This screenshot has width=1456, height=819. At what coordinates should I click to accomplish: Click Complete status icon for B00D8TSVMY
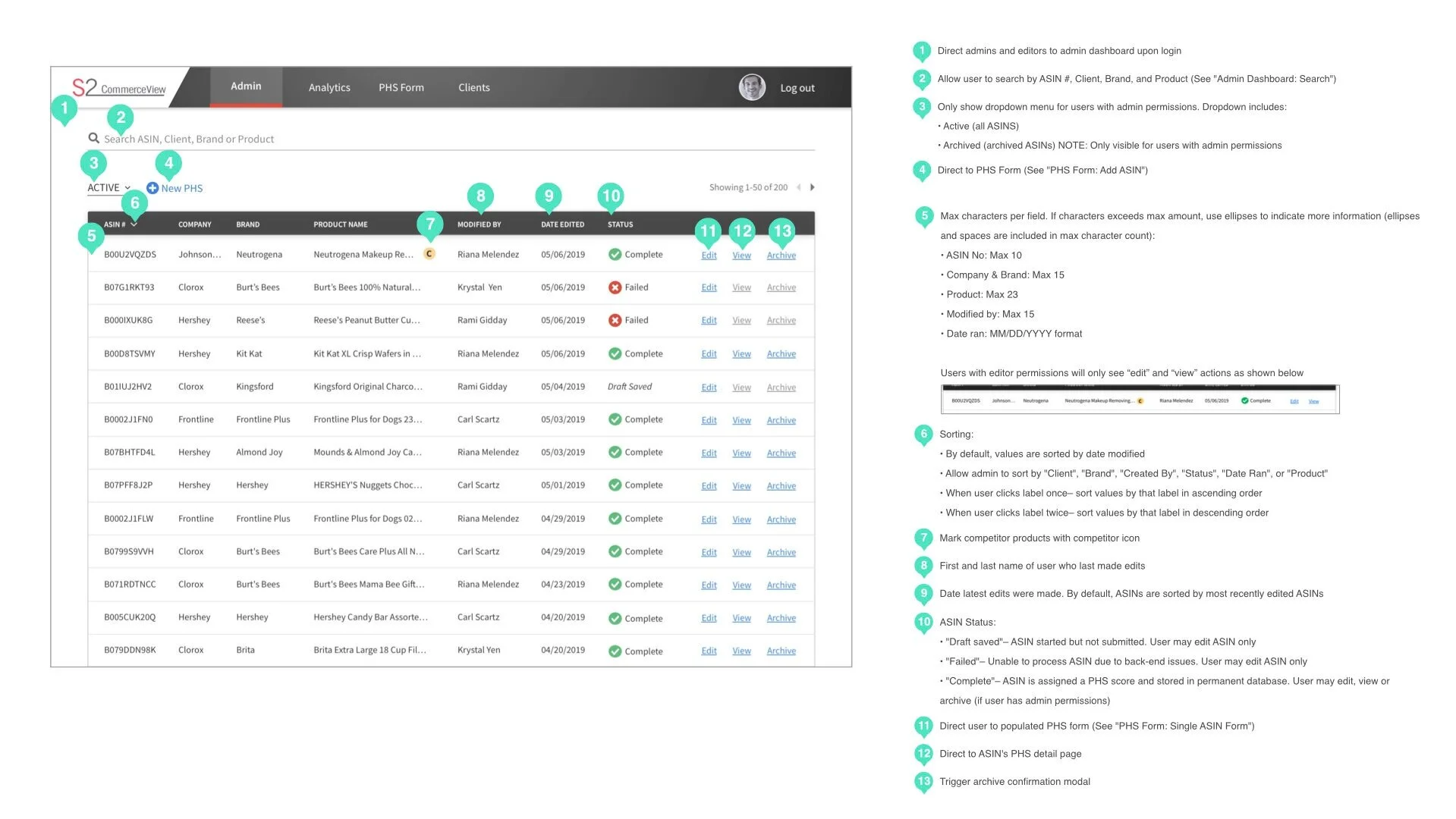(615, 353)
